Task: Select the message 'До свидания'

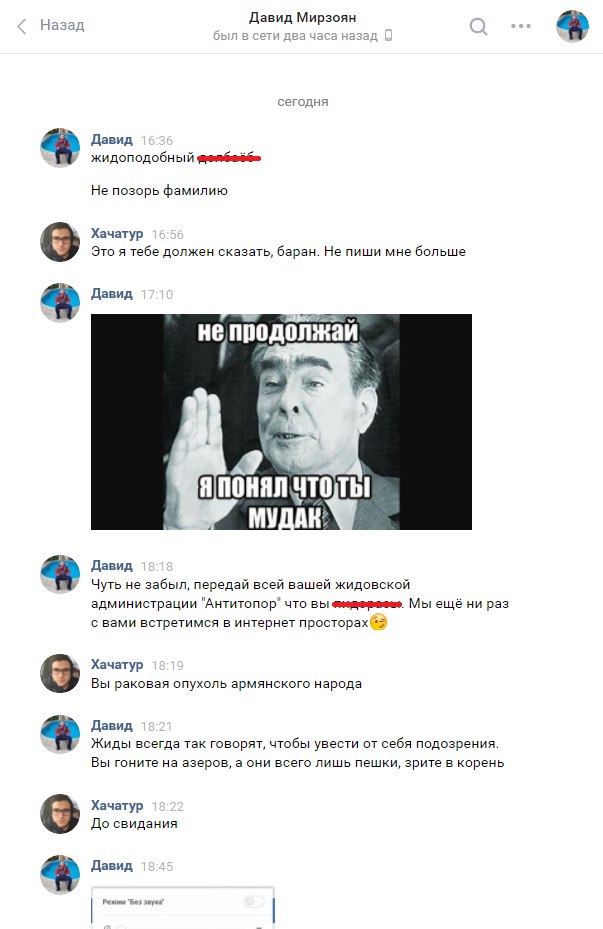Action: [134, 824]
